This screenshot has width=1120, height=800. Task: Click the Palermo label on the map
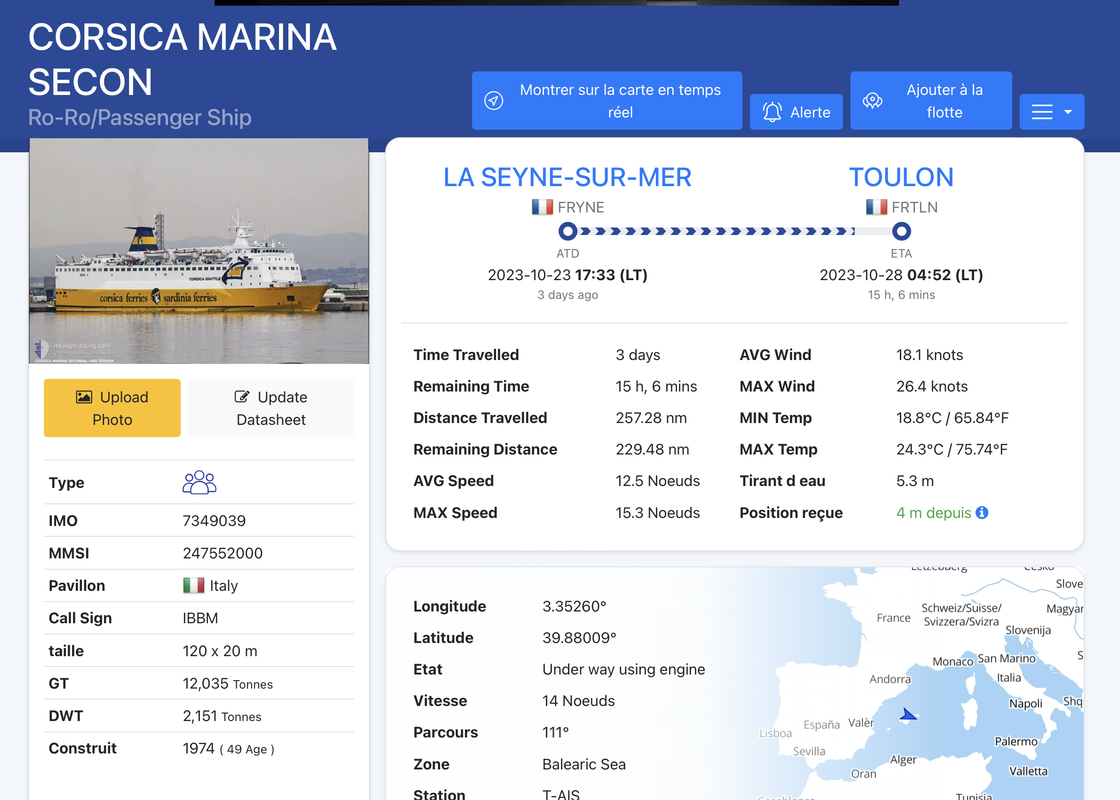tap(1016, 741)
